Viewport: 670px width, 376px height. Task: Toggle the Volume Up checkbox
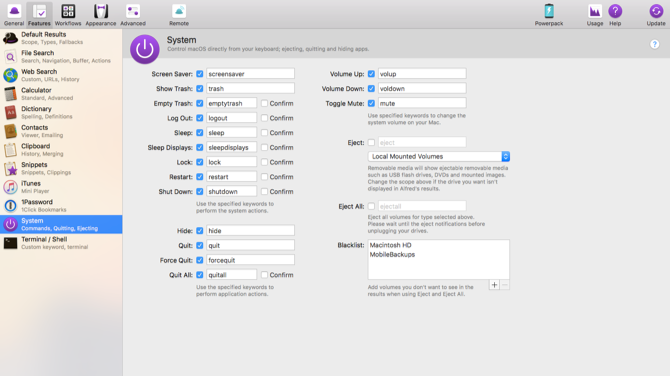[371, 74]
